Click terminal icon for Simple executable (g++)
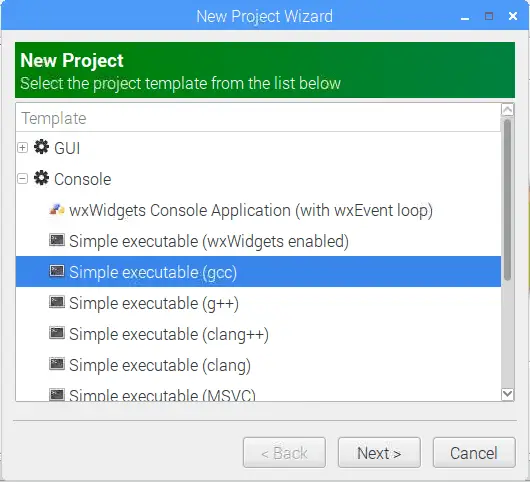The width and height of the screenshot is (530, 482). click(56, 302)
